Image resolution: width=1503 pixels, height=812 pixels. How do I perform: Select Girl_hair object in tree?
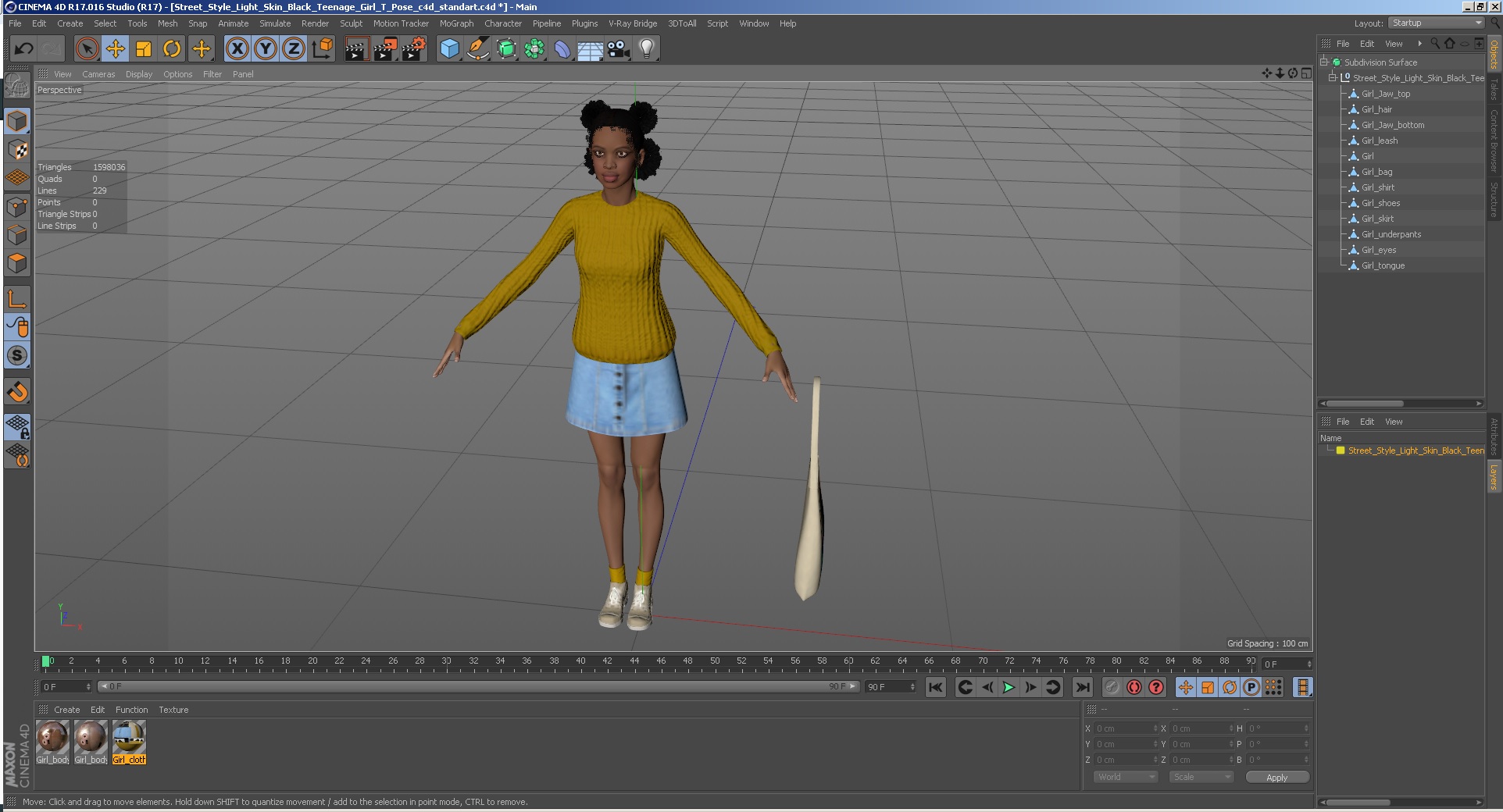[1376, 109]
